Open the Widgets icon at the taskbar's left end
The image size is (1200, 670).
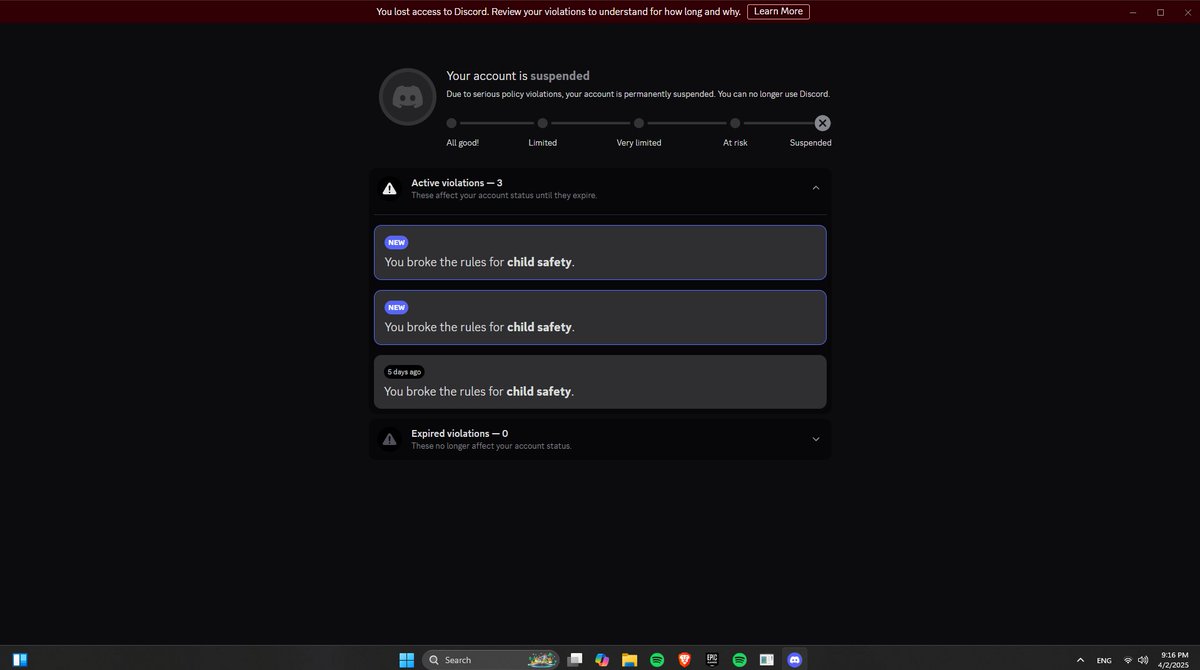pyautogui.click(x=20, y=660)
